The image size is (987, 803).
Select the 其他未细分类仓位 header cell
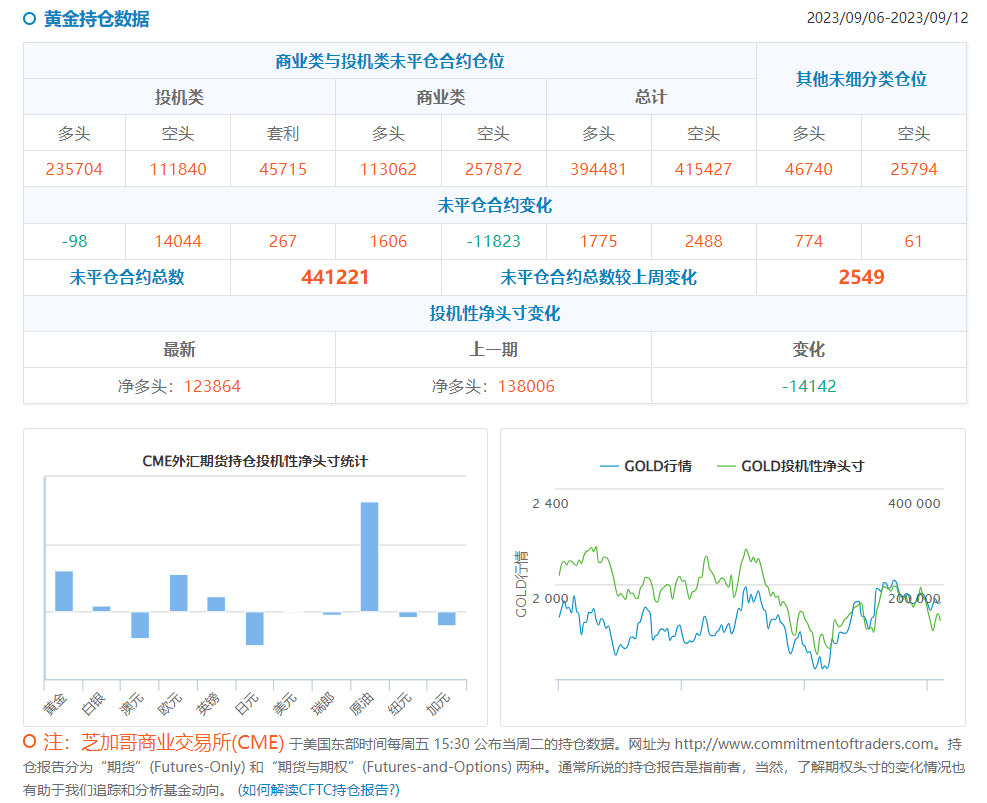[x=861, y=79]
